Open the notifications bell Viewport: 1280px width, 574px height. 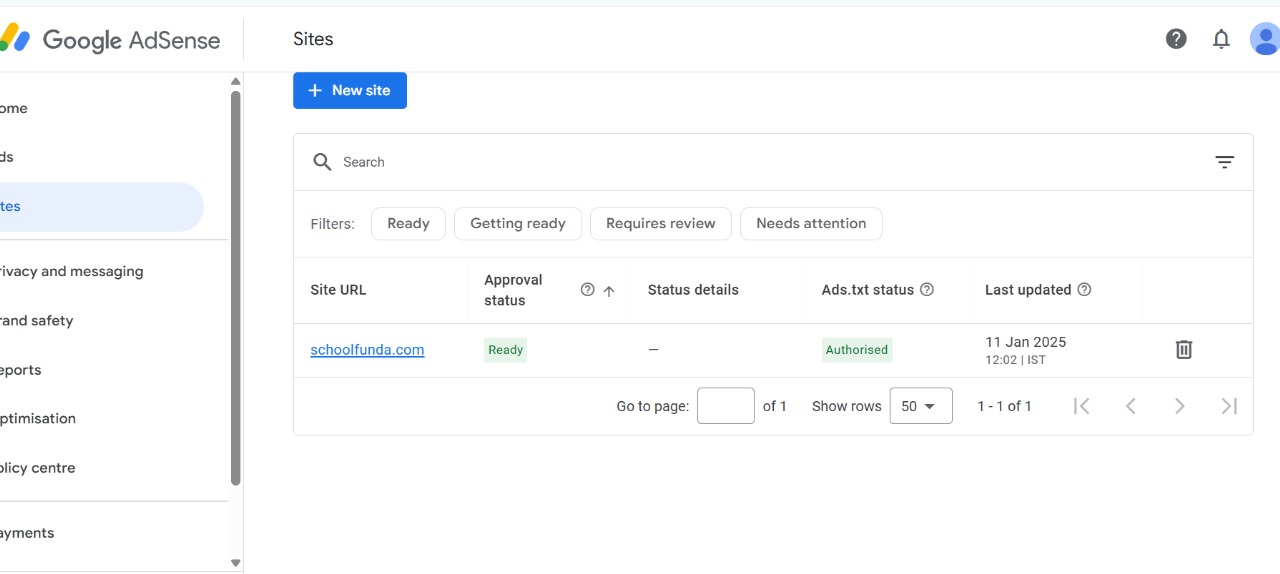(1221, 39)
